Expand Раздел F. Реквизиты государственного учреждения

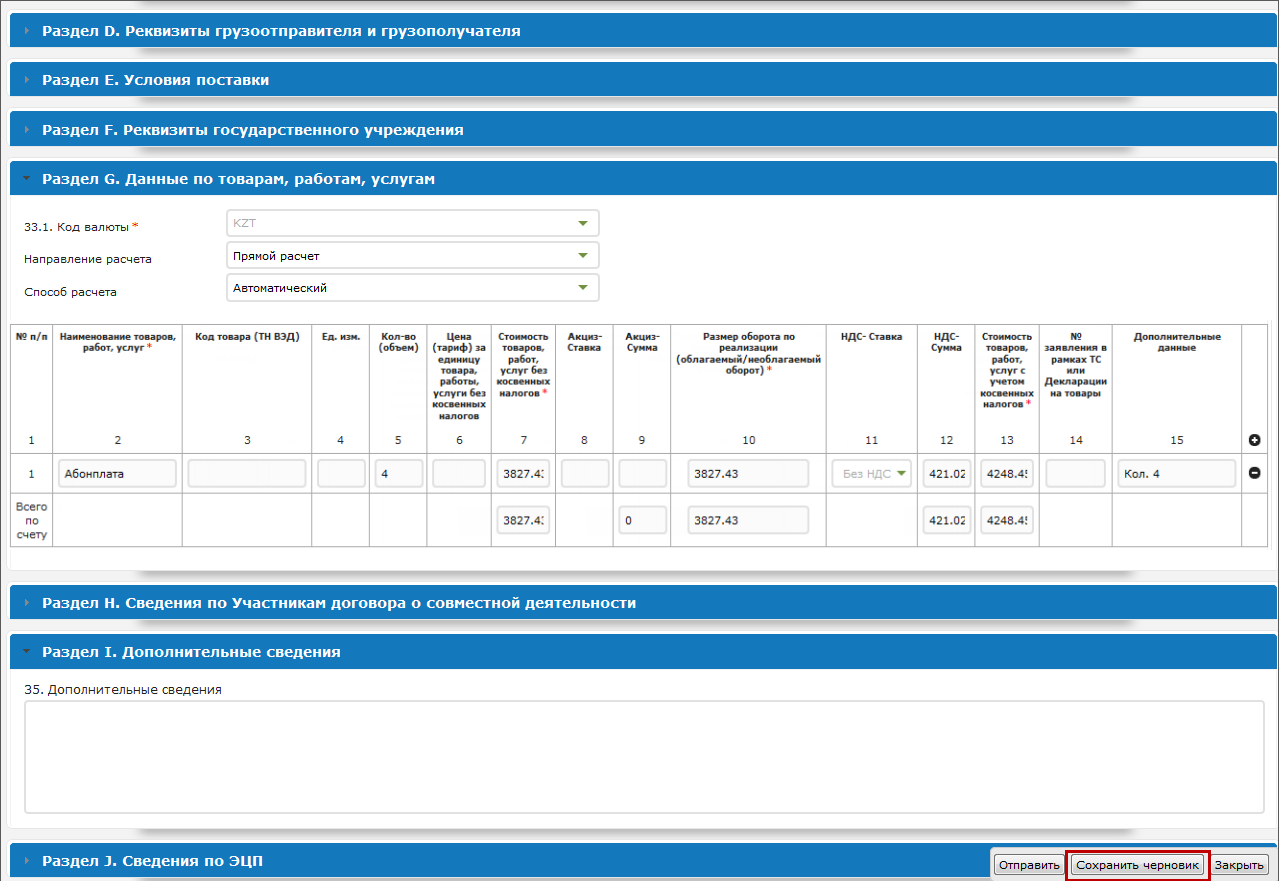[x=643, y=130]
